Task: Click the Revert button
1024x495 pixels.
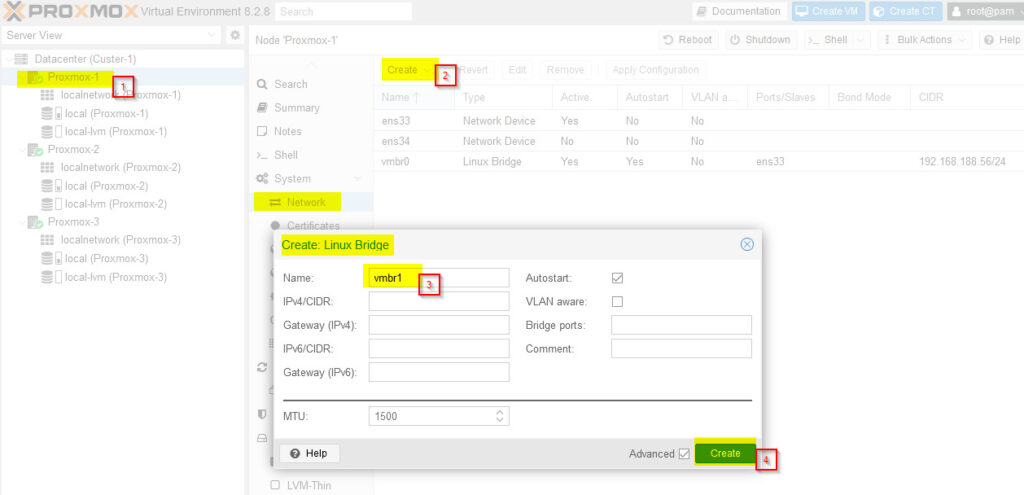Action: (x=473, y=70)
